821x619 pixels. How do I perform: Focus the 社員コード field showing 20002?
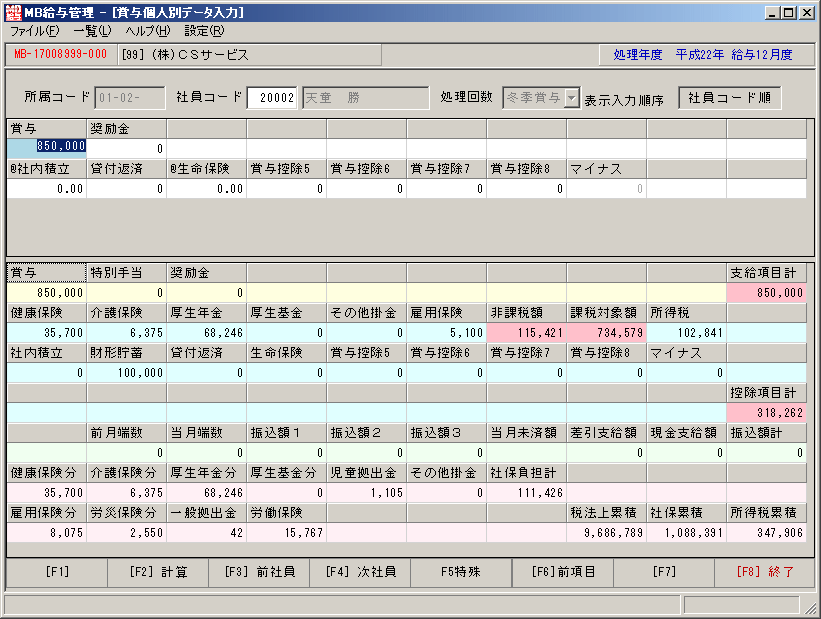[272, 98]
